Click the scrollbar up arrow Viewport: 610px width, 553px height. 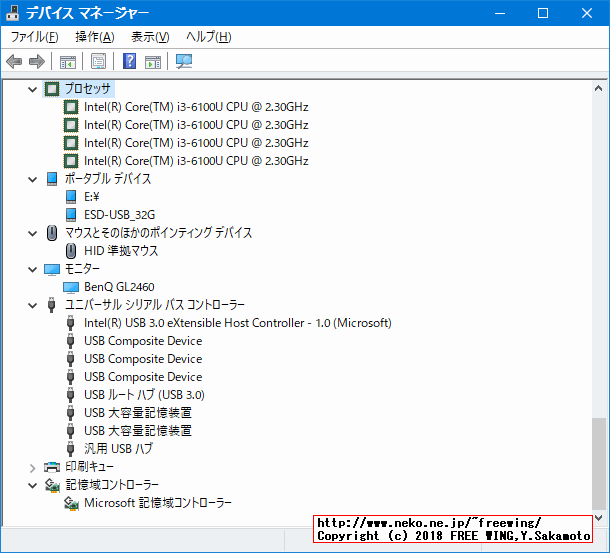(599, 88)
